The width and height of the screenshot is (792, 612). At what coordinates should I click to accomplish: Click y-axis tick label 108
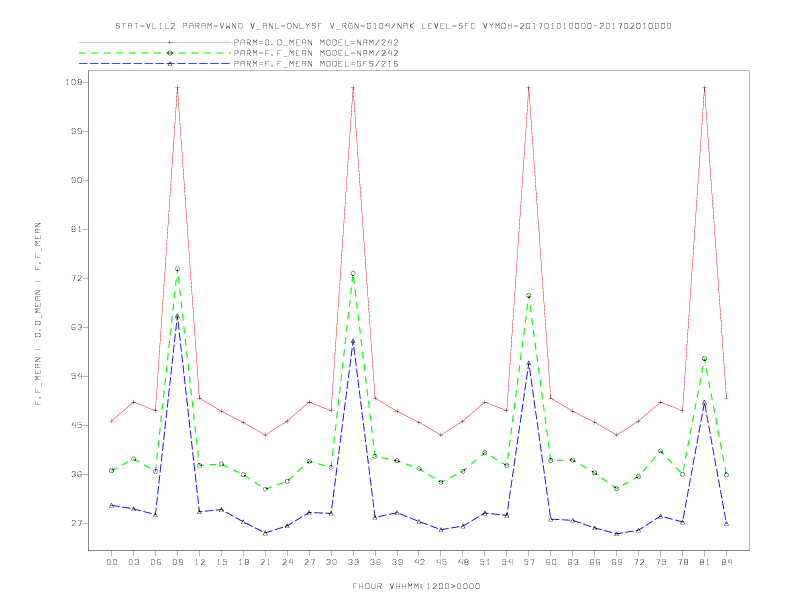74,82
